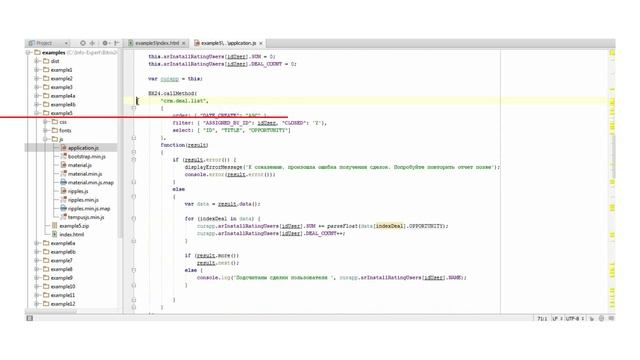The height and width of the screenshot is (360, 640).
Task: Close the application.js editor tab
Action: 261,43
